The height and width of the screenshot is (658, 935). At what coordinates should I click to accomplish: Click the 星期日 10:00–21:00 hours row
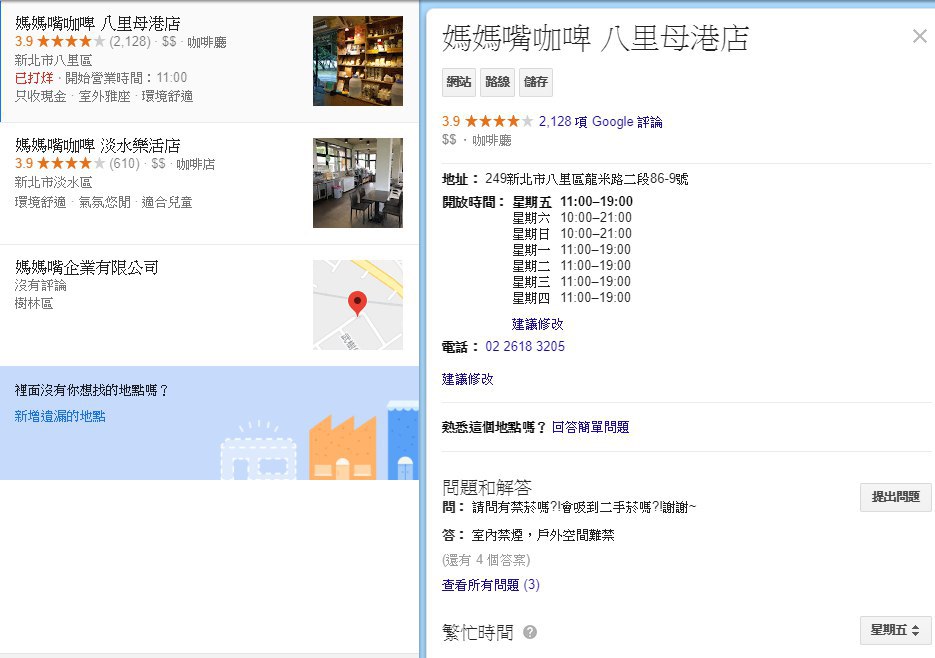[572, 234]
